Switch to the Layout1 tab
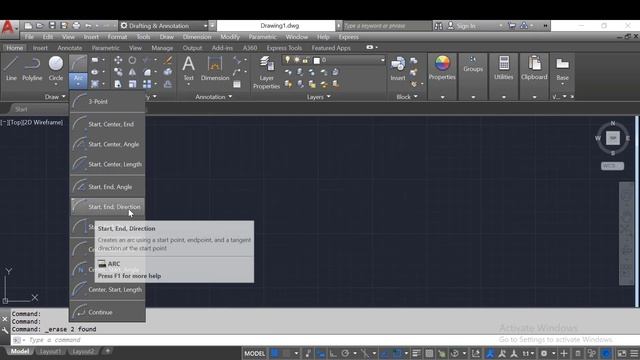Screen dimensions: 640x360 (51, 351)
